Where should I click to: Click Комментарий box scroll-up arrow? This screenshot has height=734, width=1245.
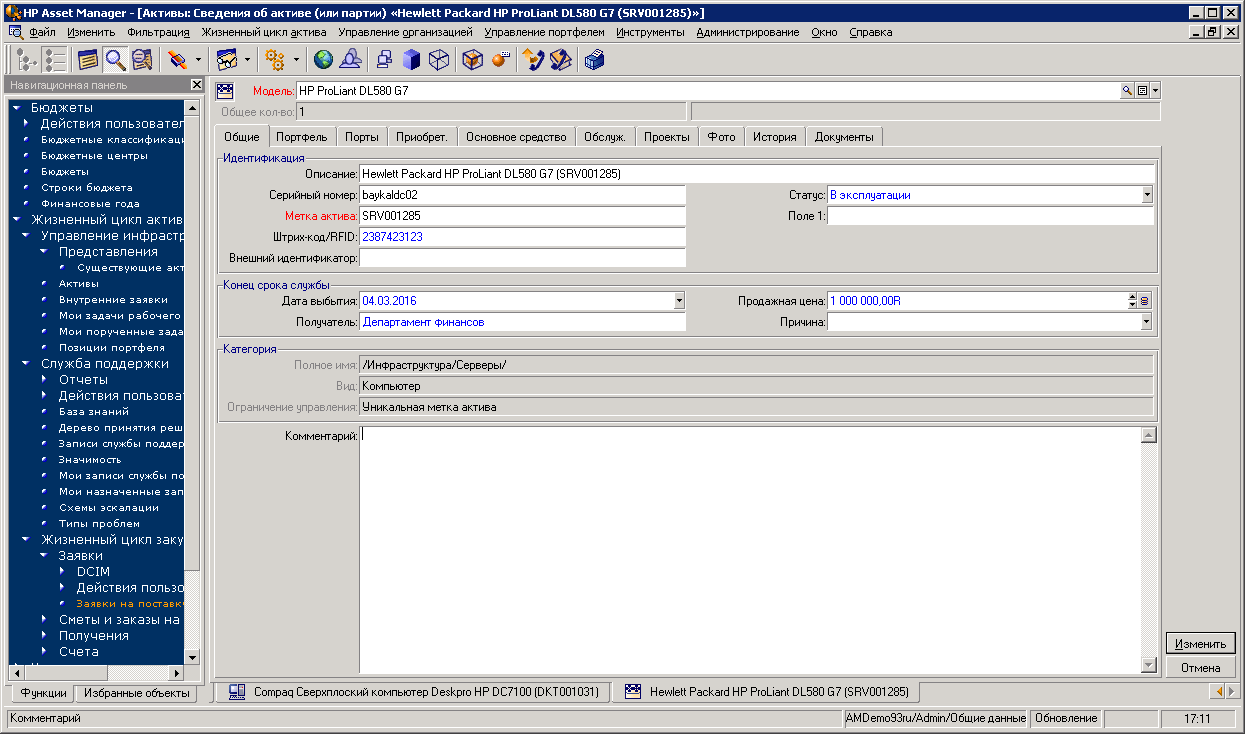pyautogui.click(x=1149, y=435)
